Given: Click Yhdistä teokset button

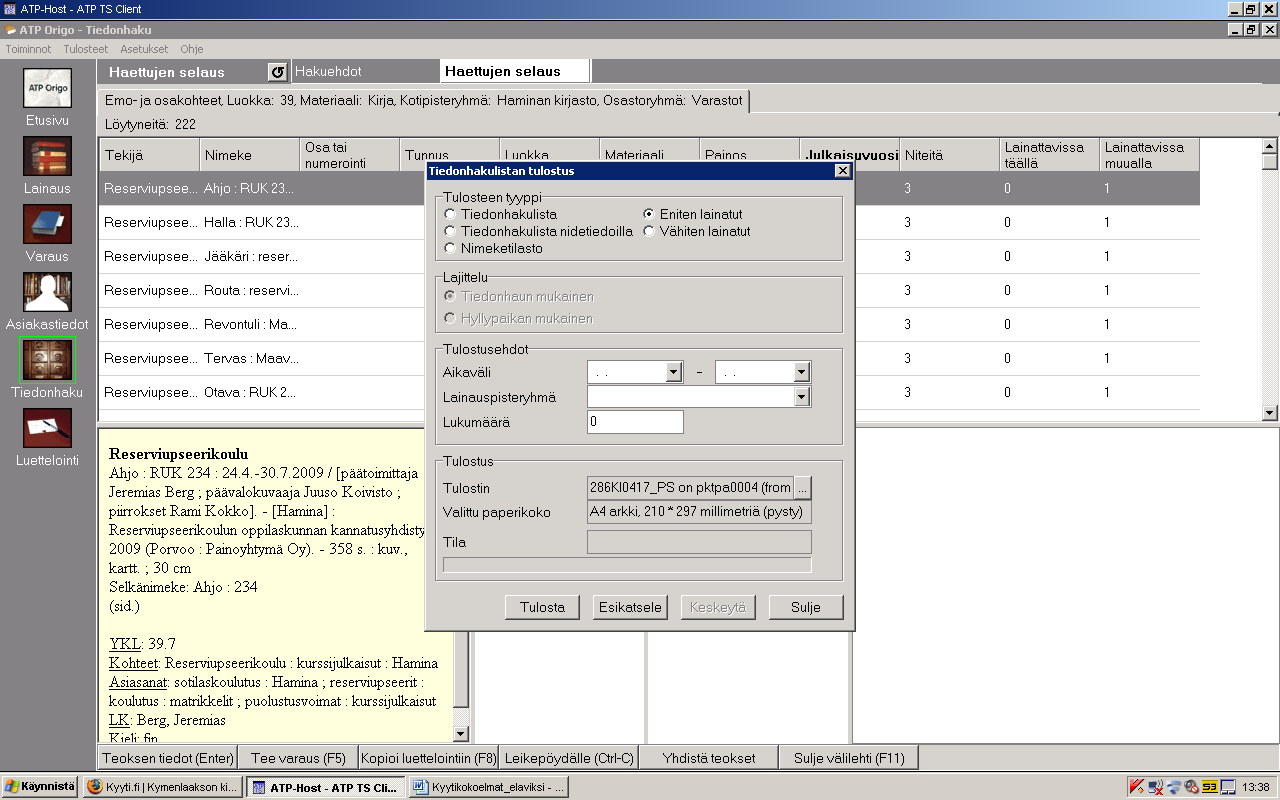Looking at the screenshot, I should pos(709,758).
